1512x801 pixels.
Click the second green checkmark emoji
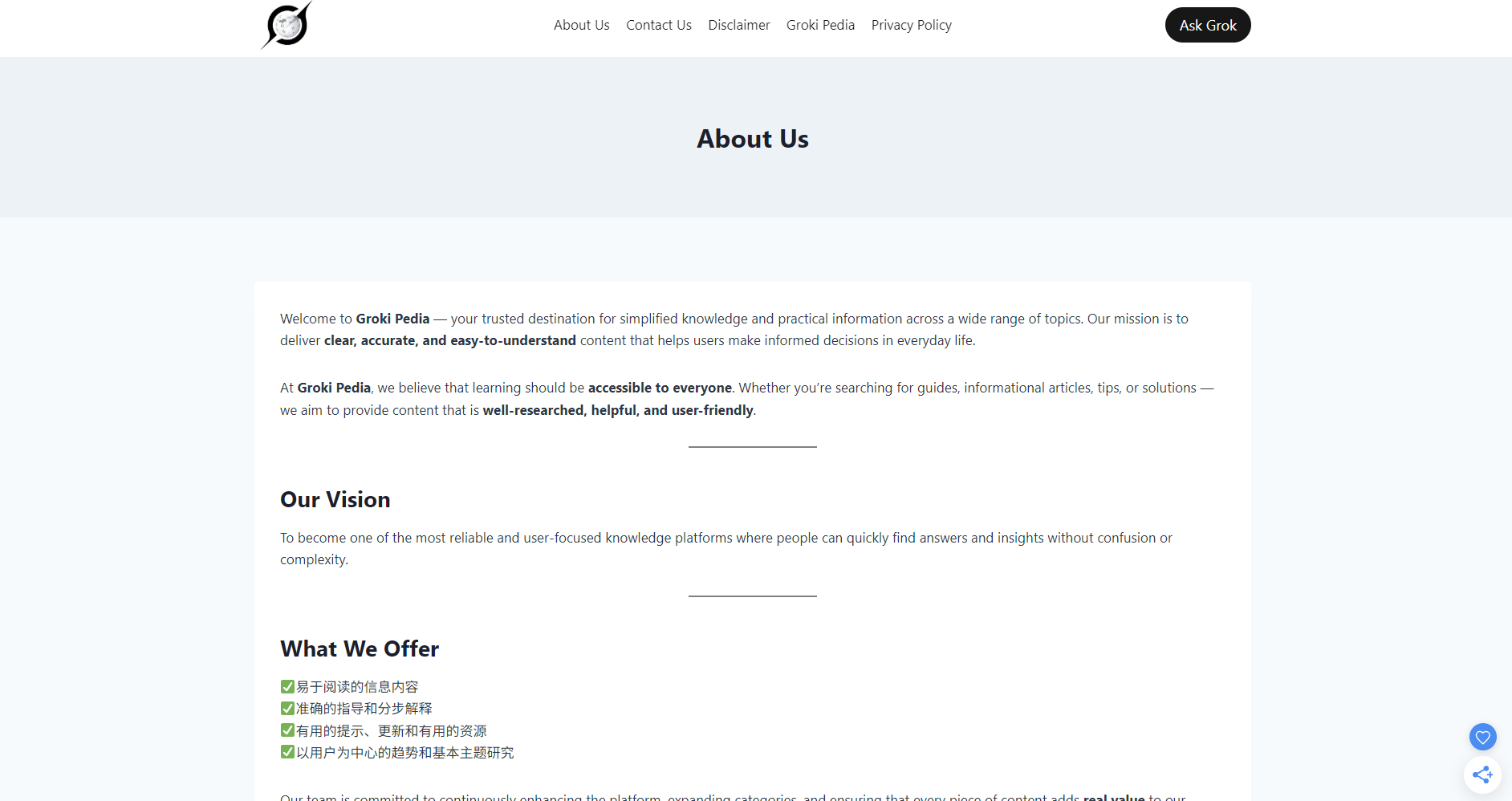(287, 709)
